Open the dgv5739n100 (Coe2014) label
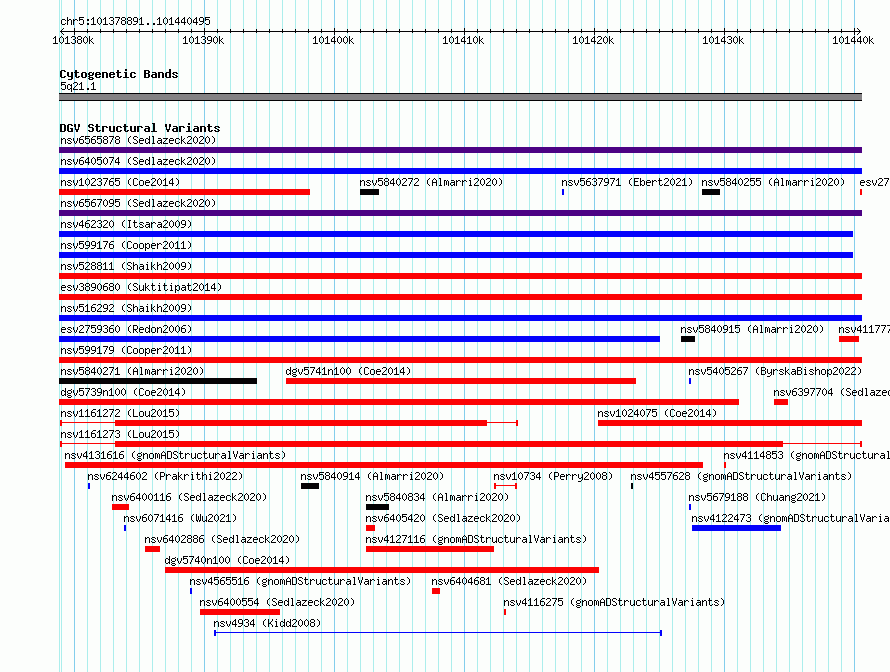 click(x=123, y=392)
